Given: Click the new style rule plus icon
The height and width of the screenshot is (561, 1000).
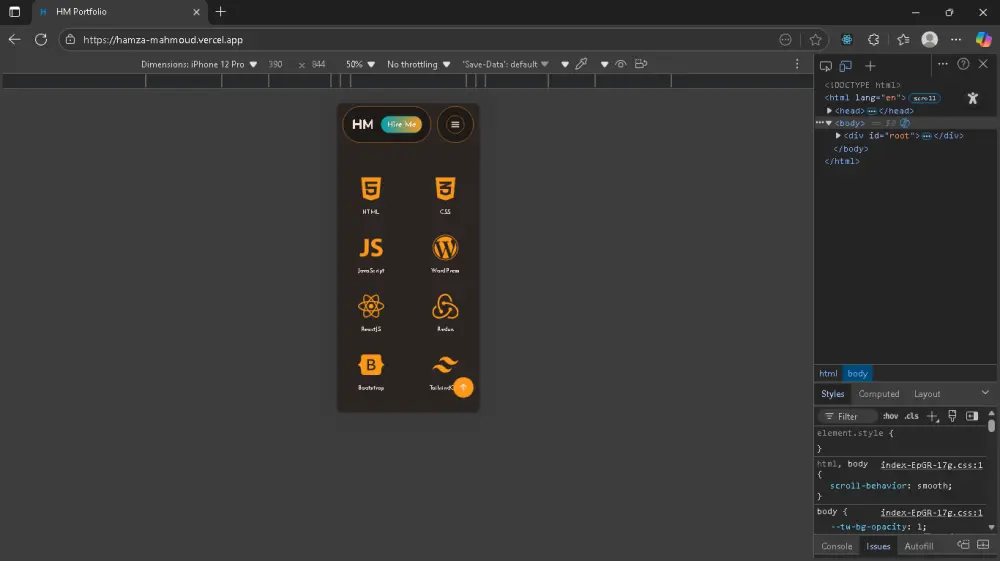Looking at the screenshot, I should 932,416.
